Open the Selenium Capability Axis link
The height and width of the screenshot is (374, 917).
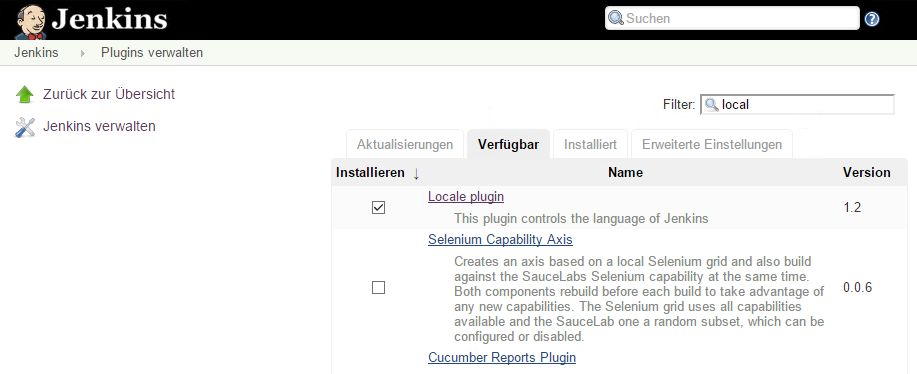click(x=500, y=240)
